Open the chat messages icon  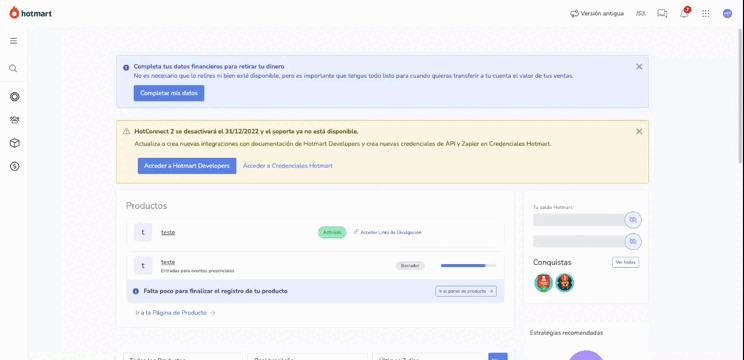pyautogui.click(x=662, y=14)
